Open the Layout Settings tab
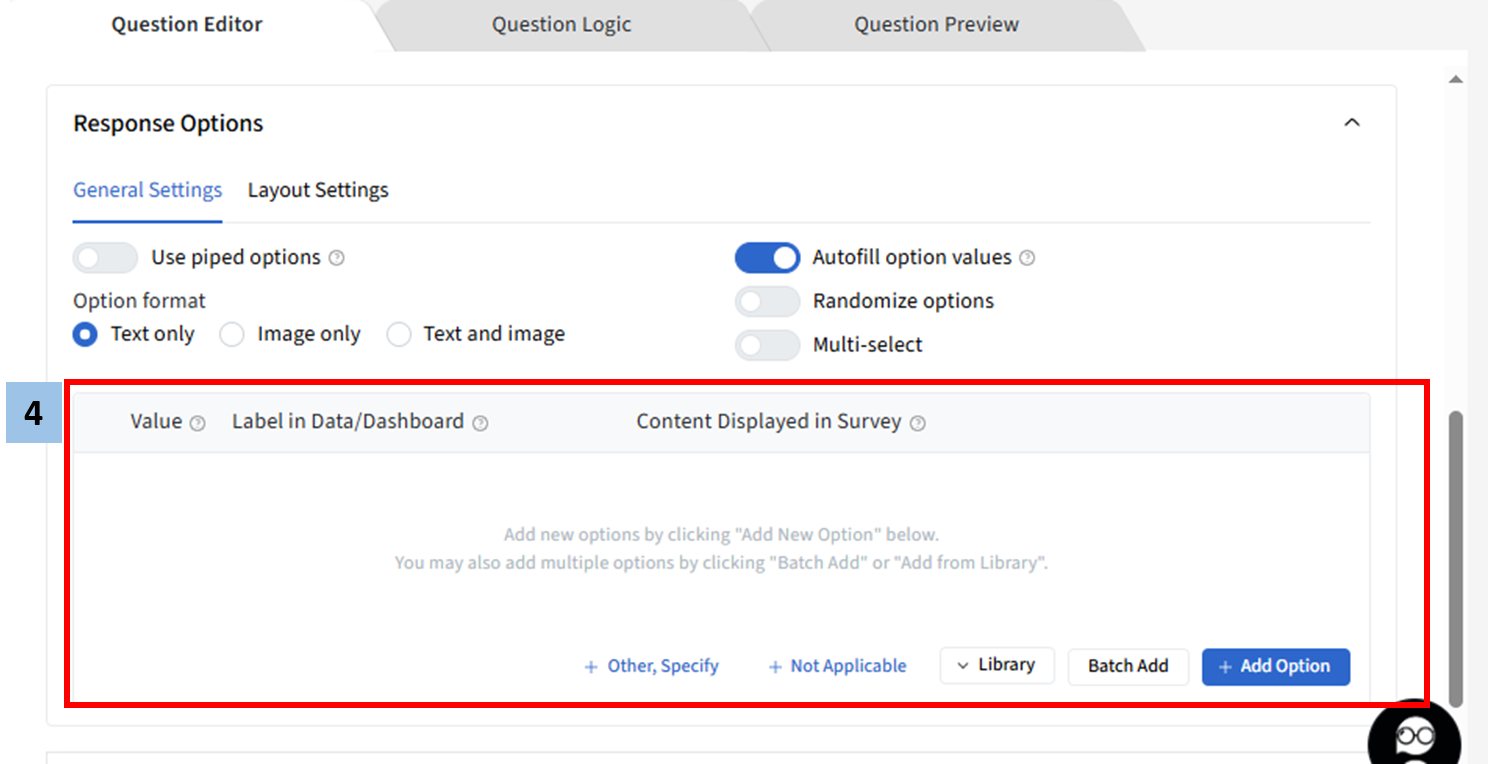The width and height of the screenshot is (1488, 764). [x=318, y=190]
